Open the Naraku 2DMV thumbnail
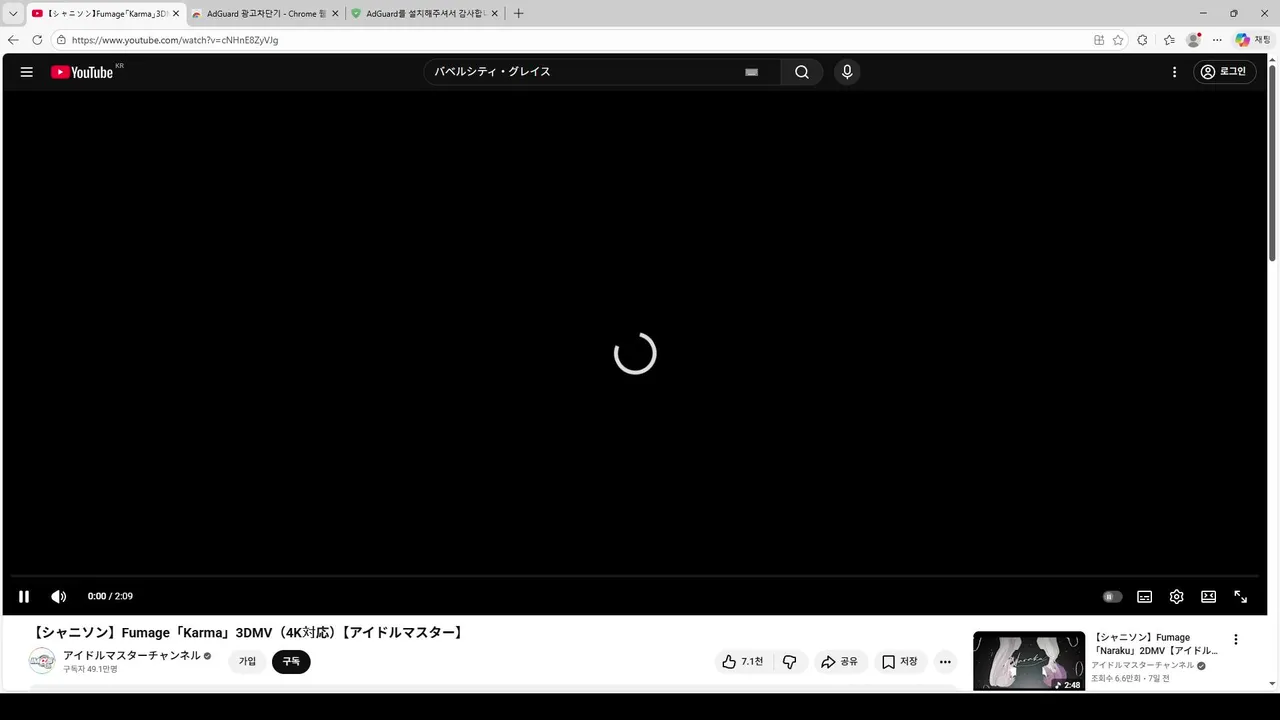 1029,661
